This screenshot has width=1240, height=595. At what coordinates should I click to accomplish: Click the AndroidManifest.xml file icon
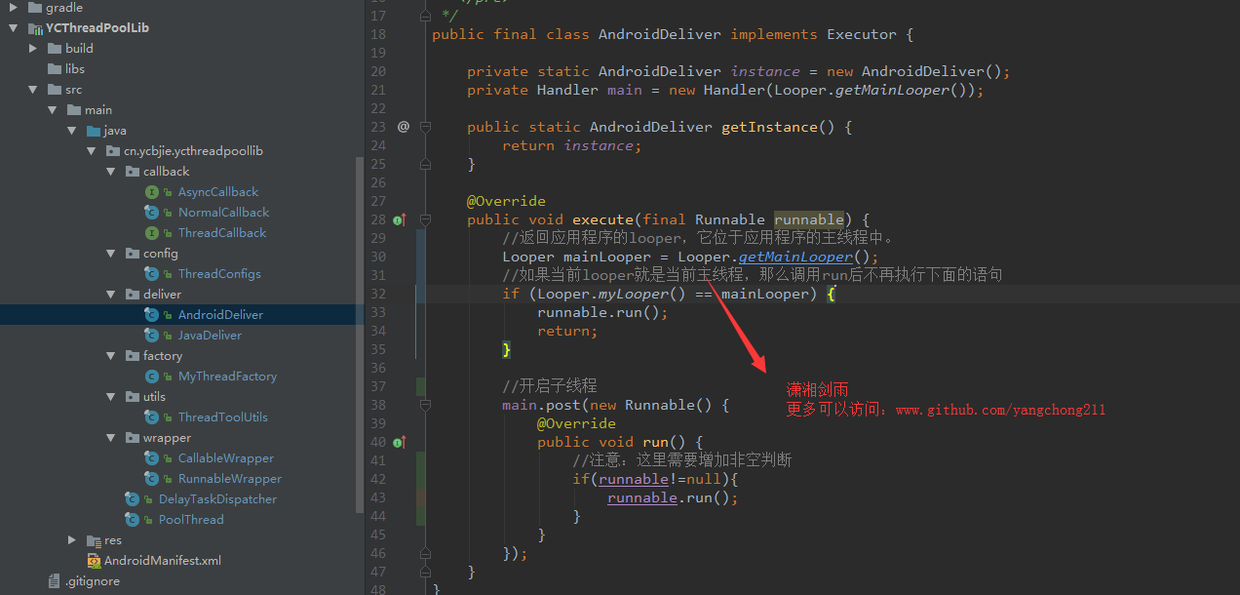click(94, 561)
